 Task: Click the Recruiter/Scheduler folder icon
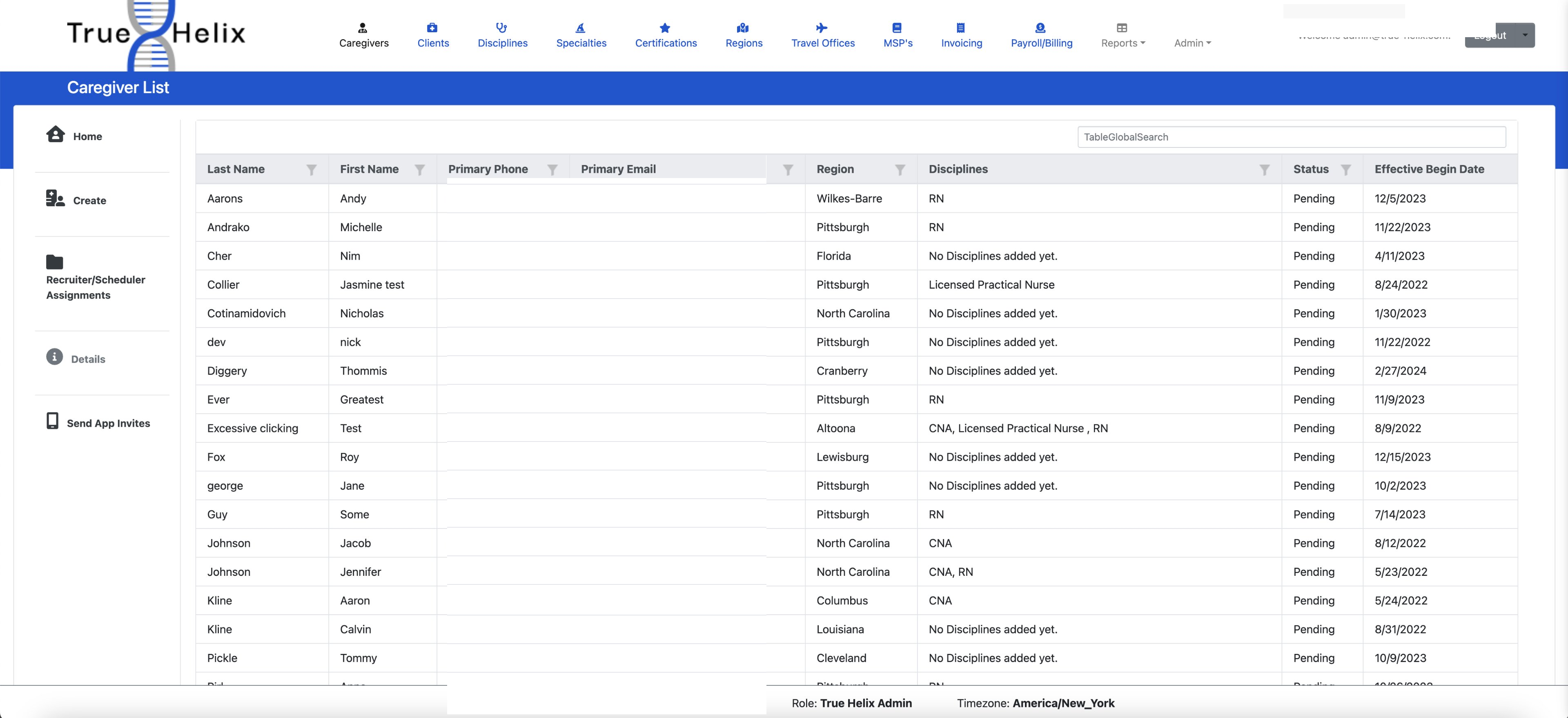click(55, 262)
